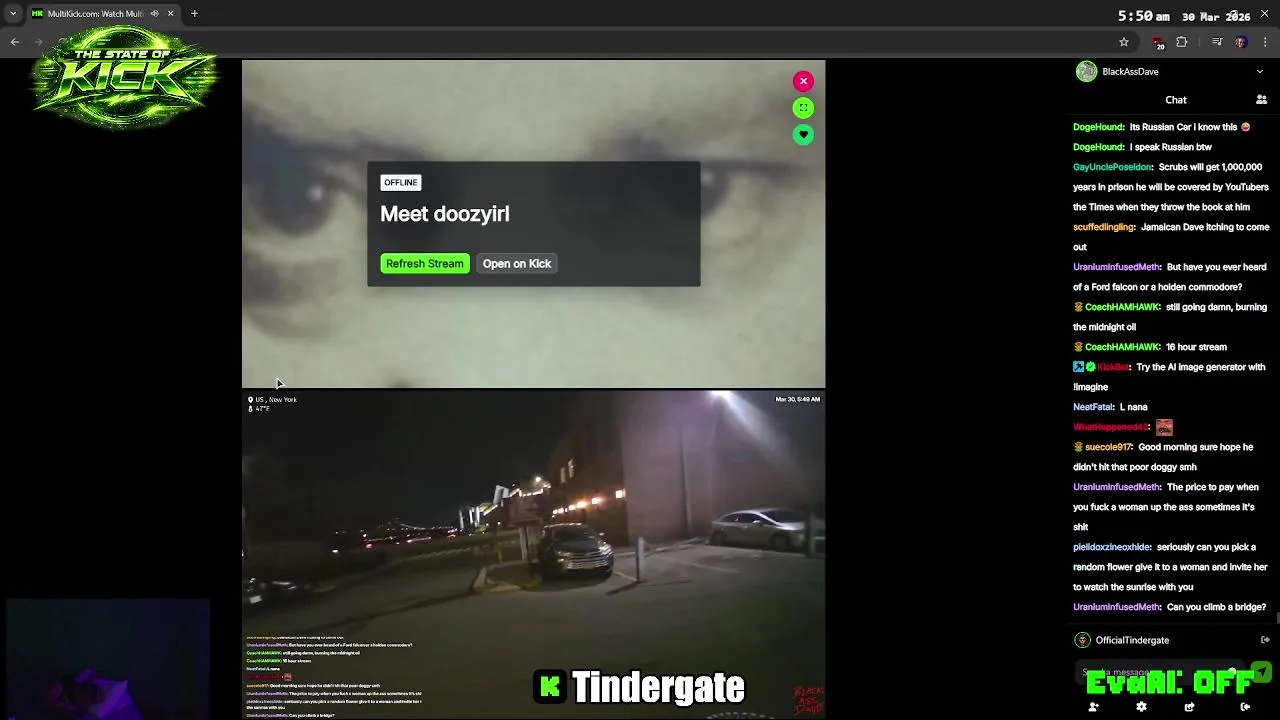Open browser extensions puzzle icon
1280x720 pixels.
tap(1182, 42)
